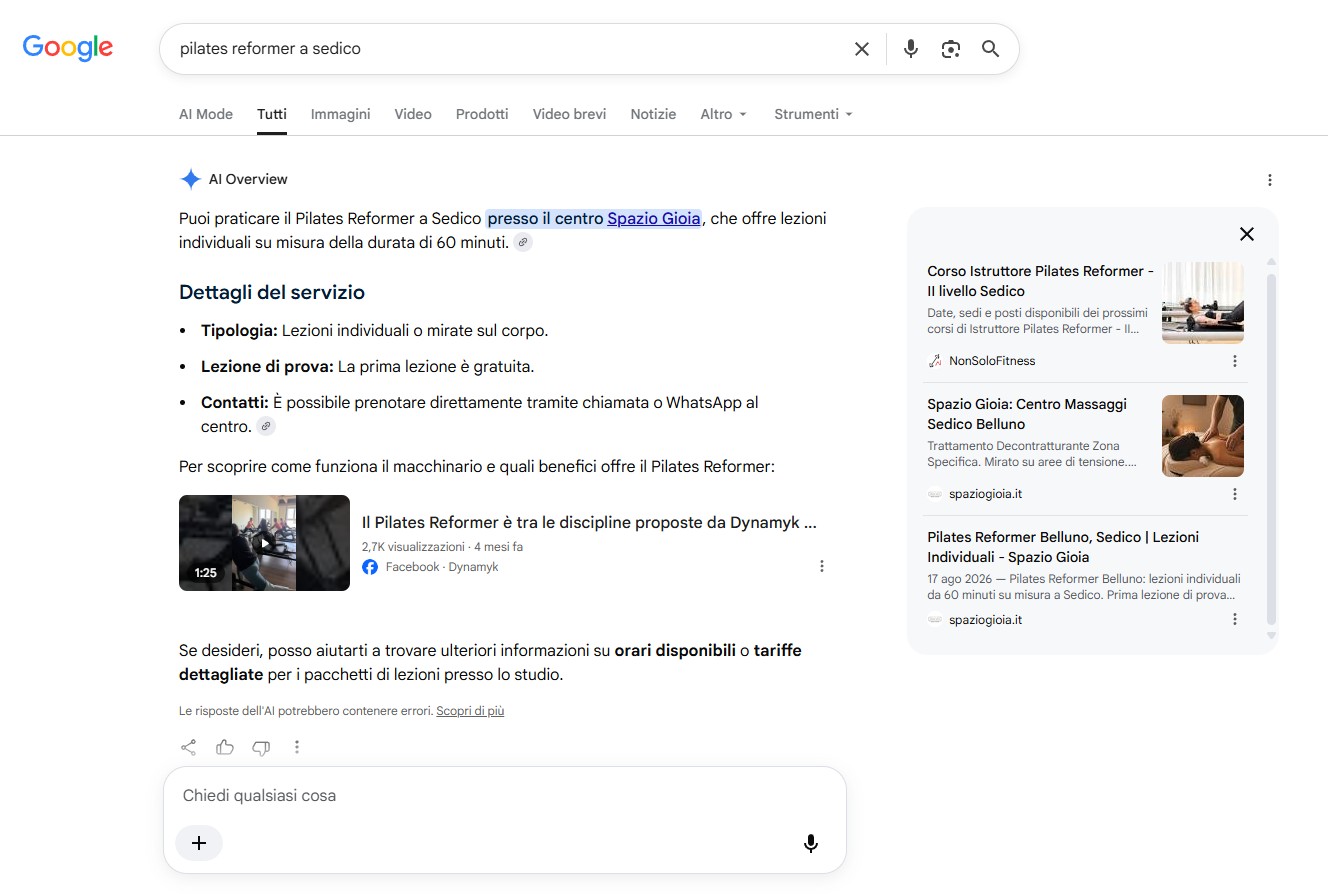Screen dimensions: 1328x894
Task: Expand the Strumenti dropdown
Action: point(814,114)
